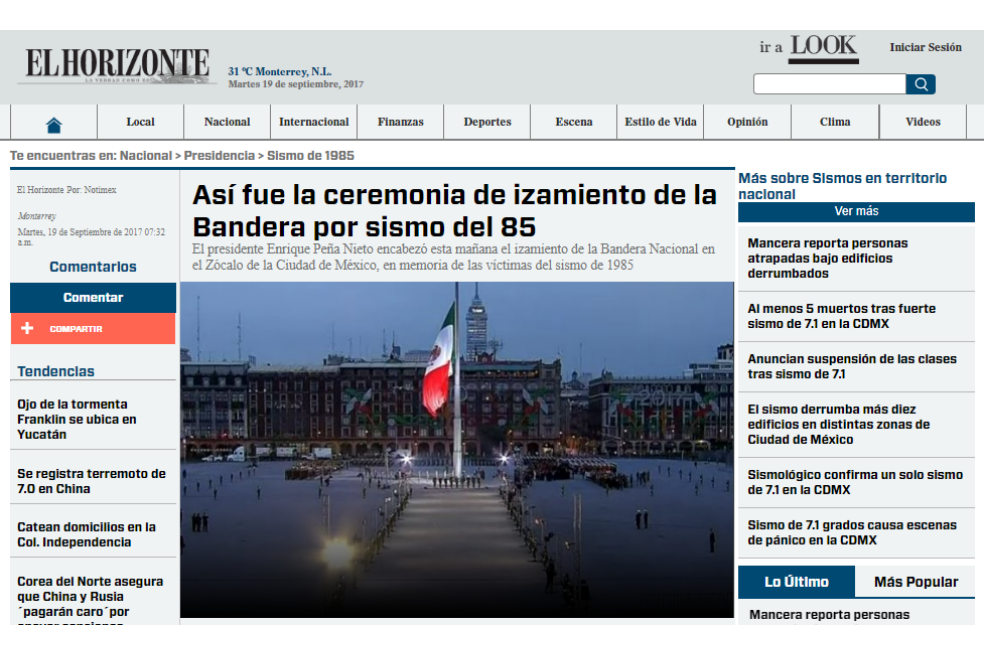
Task: Select the Estilo de Vida section
Action: click(x=661, y=122)
